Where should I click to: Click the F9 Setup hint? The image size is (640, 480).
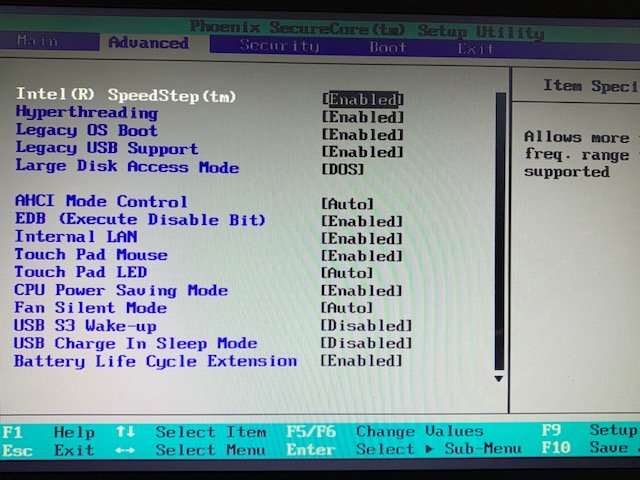click(590, 430)
